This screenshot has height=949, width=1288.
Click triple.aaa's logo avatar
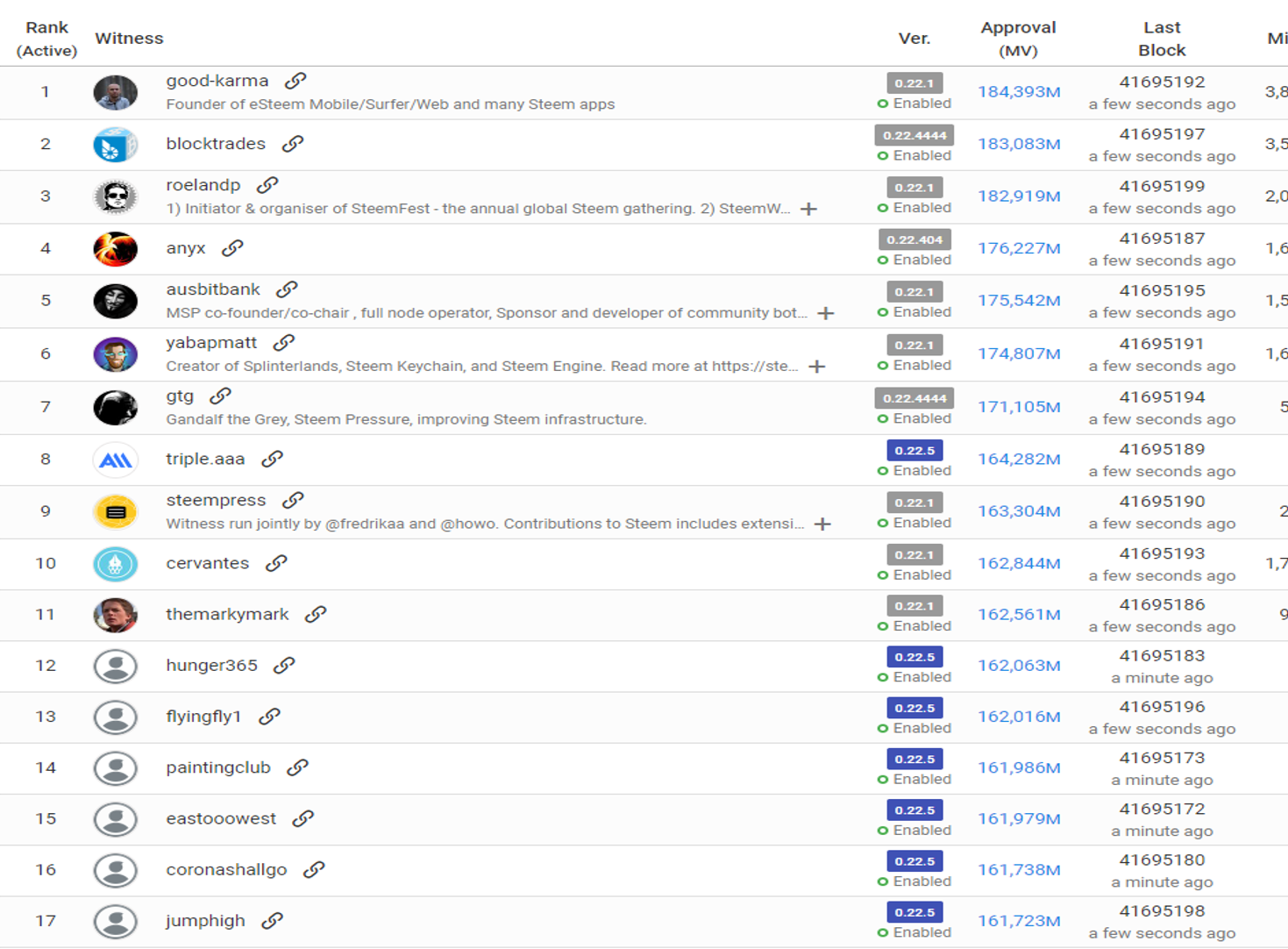[x=116, y=460]
